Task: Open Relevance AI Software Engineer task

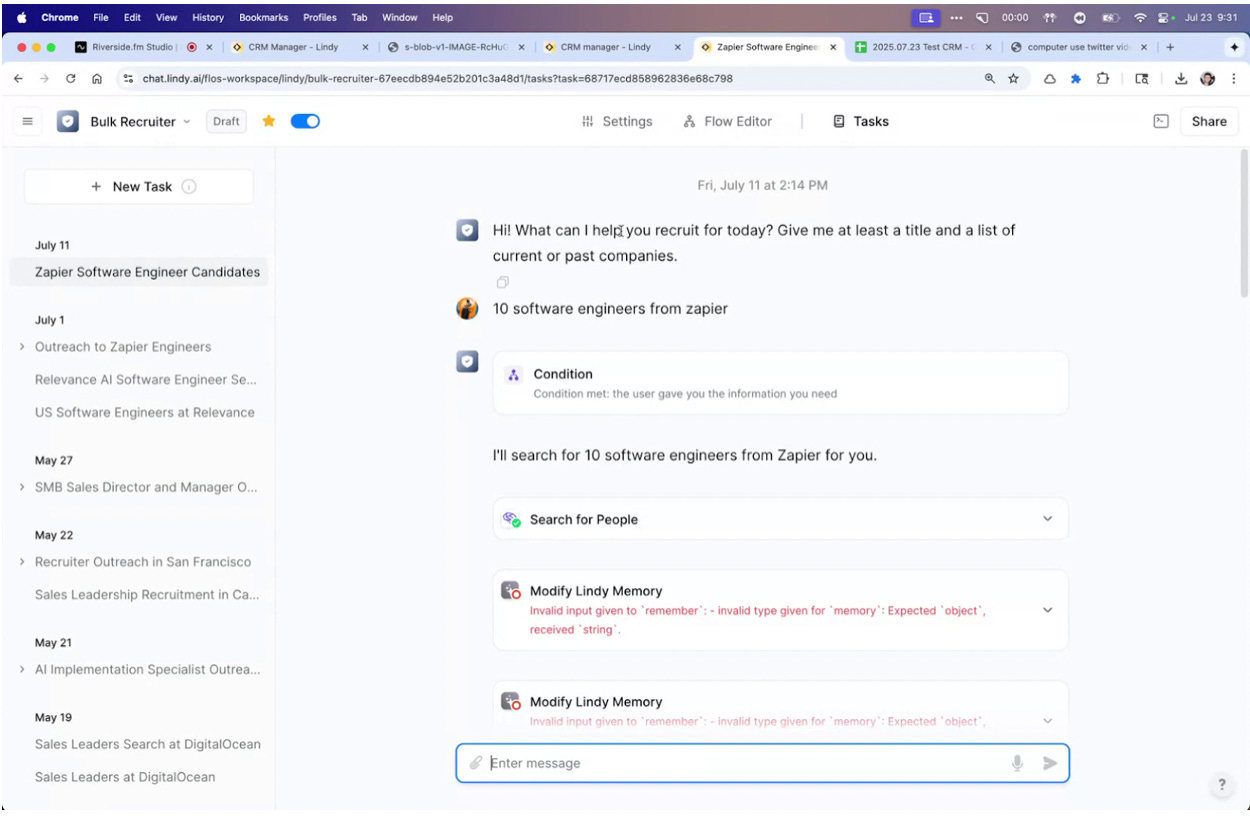Action: click(x=146, y=380)
